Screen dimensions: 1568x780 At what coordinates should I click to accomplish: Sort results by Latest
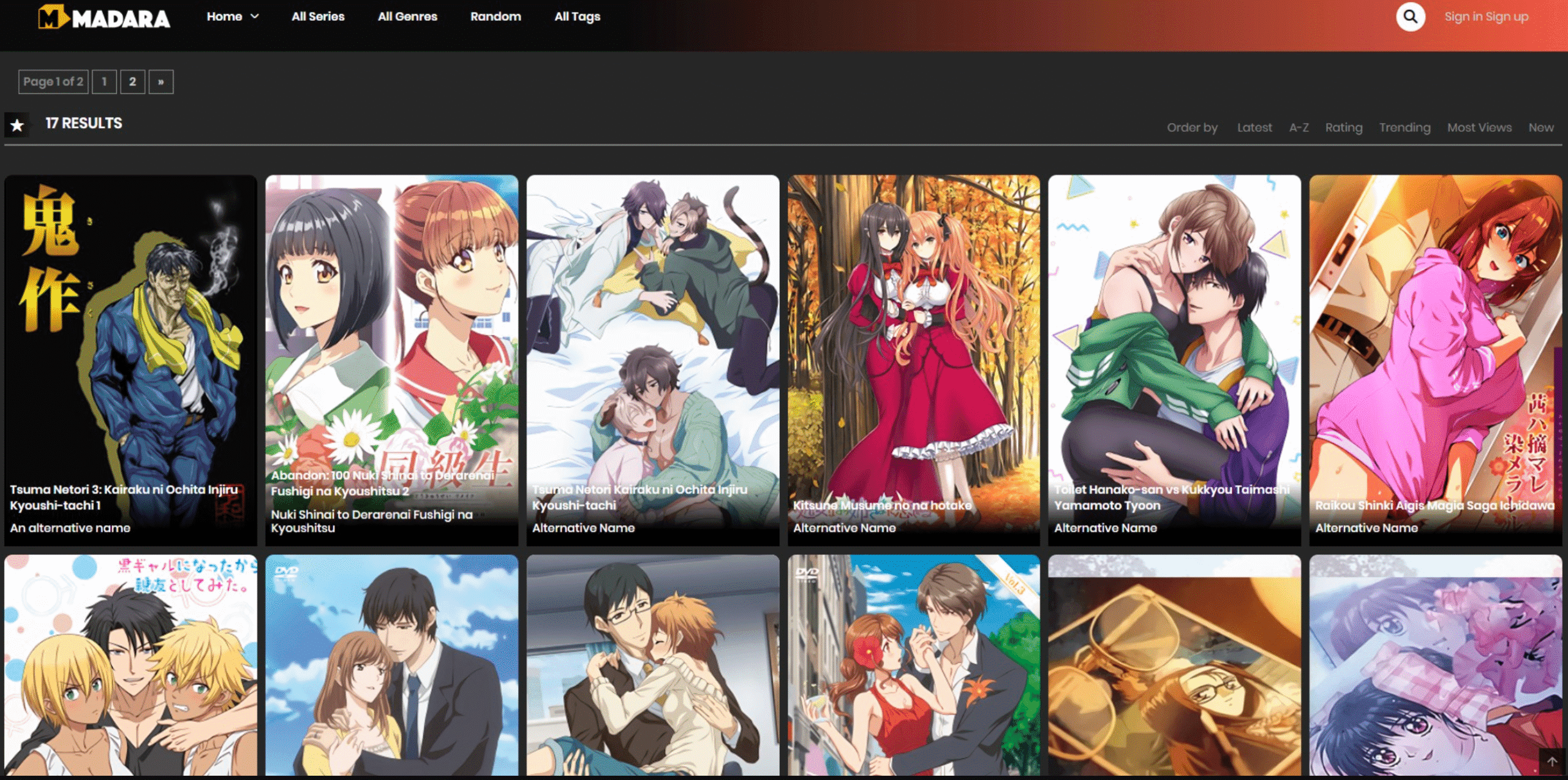[1254, 127]
